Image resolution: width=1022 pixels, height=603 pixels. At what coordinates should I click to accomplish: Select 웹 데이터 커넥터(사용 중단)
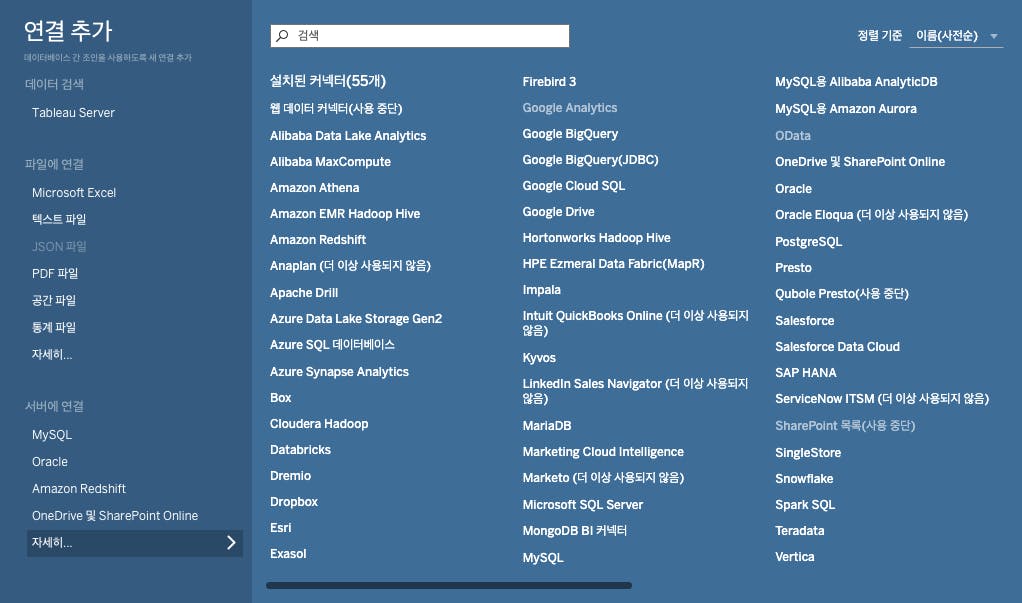tap(336, 109)
